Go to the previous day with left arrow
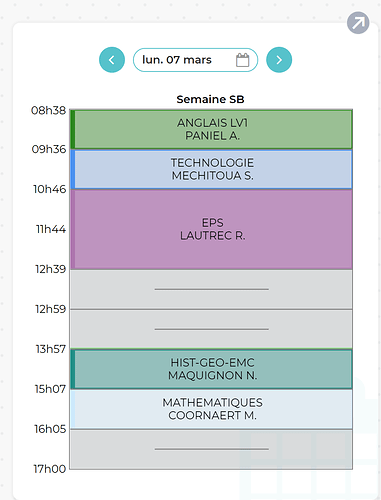 pos(112,60)
